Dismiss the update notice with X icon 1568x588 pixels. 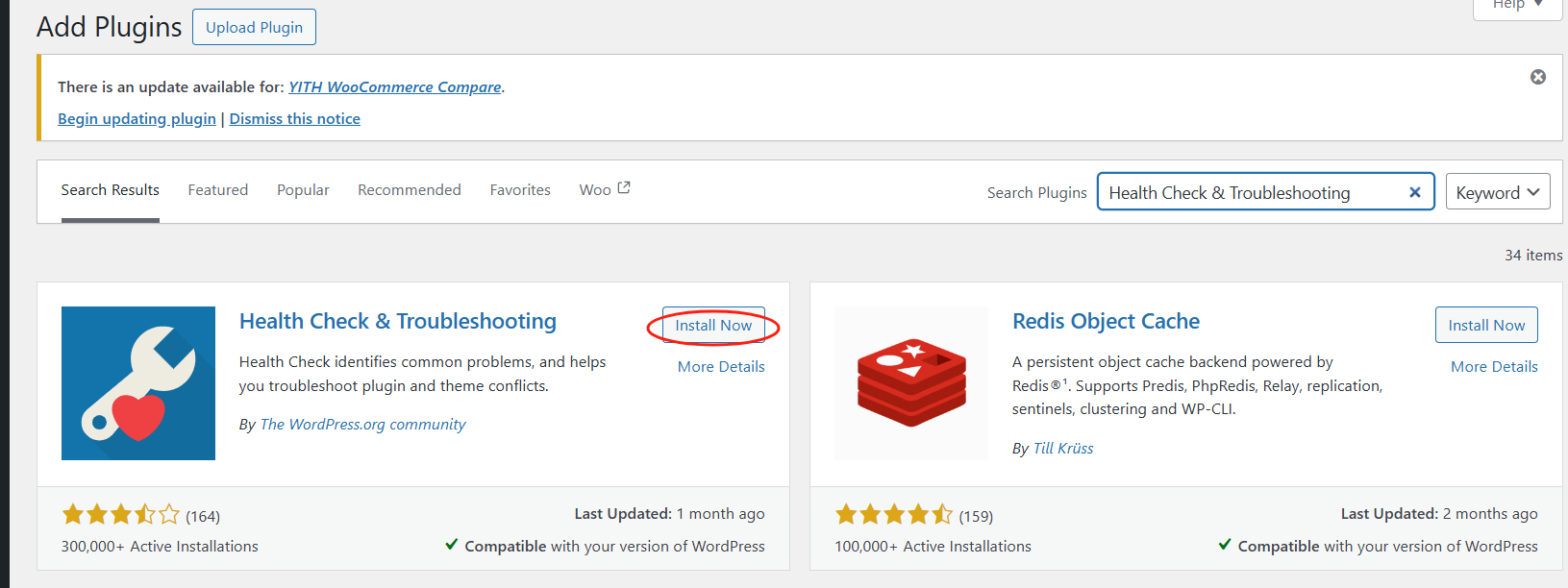1538,77
